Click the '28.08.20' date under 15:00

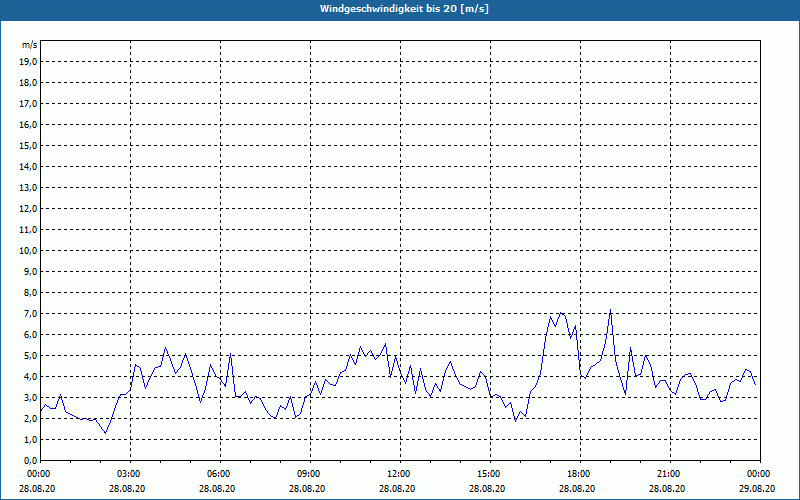click(x=487, y=488)
